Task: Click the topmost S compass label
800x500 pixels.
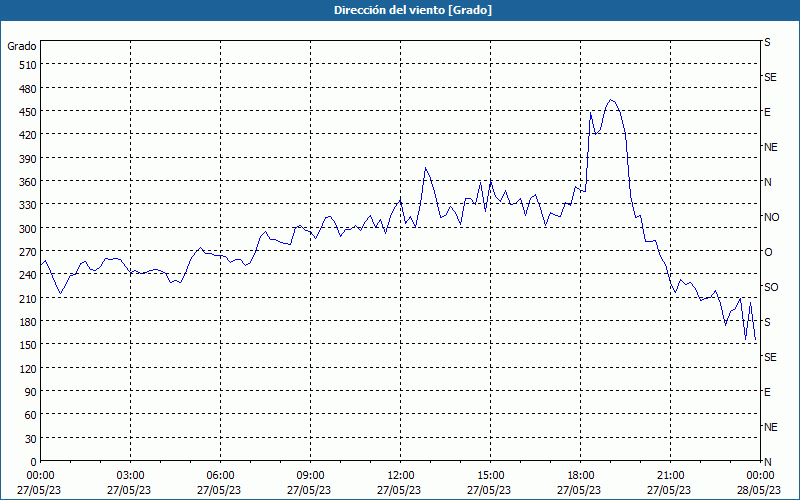Action: 767,42
